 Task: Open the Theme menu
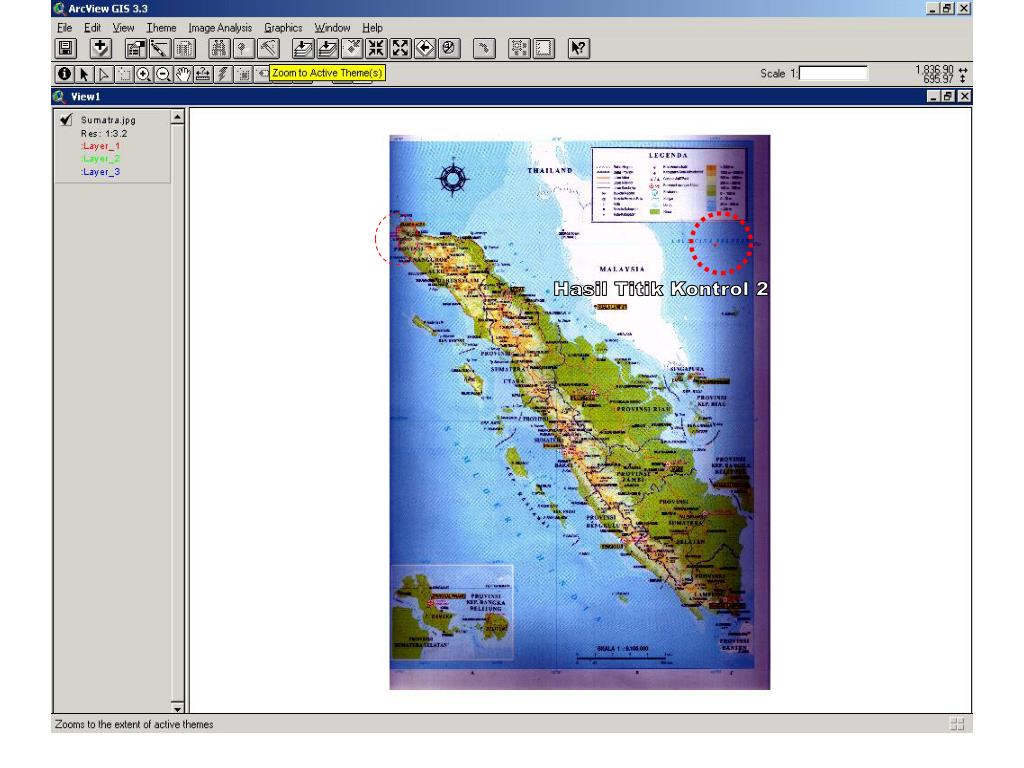(161, 27)
